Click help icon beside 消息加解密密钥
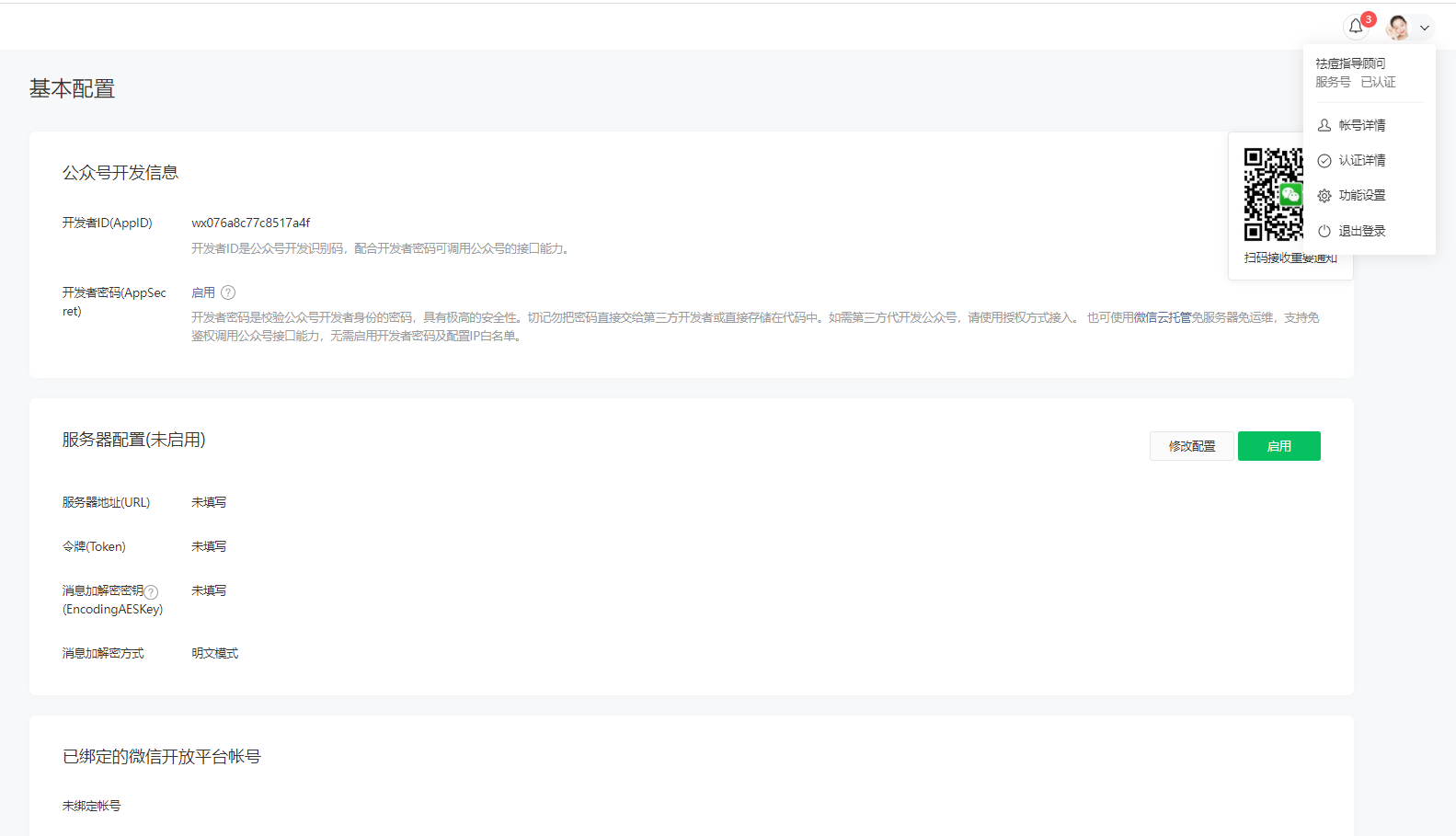The height and width of the screenshot is (836, 1456). (152, 592)
